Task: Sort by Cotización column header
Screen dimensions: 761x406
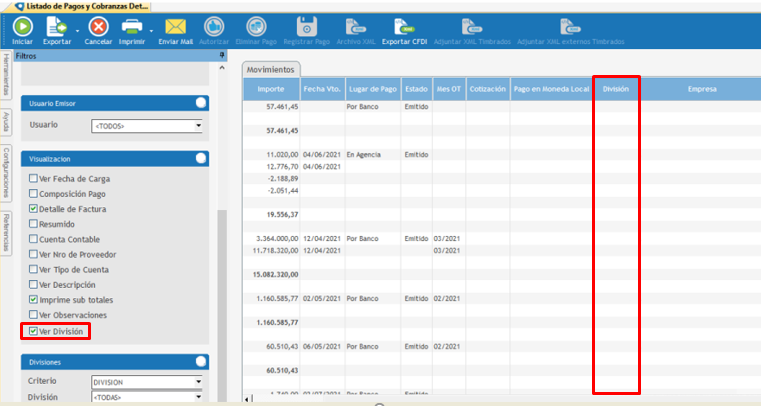Action: 488,89
